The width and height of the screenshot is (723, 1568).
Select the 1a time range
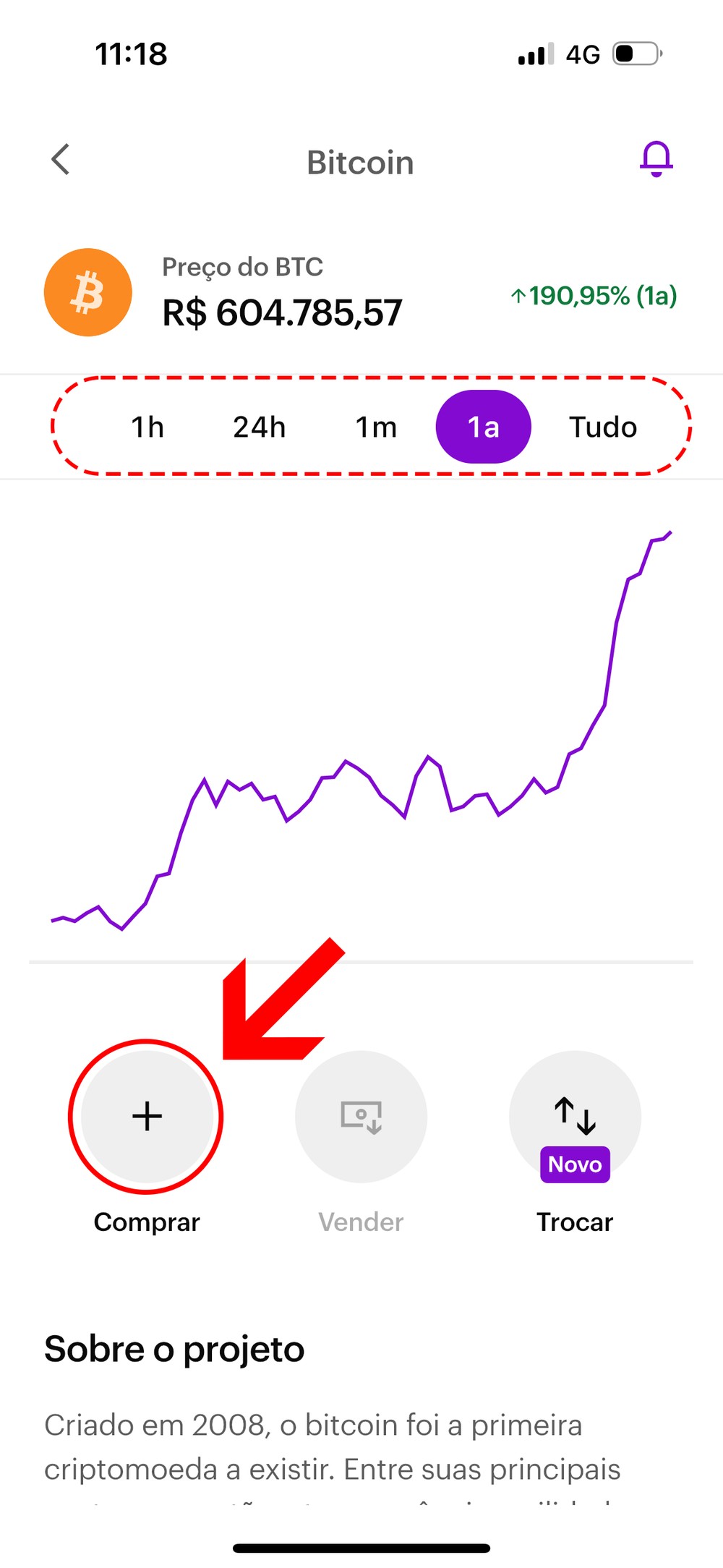coord(483,427)
